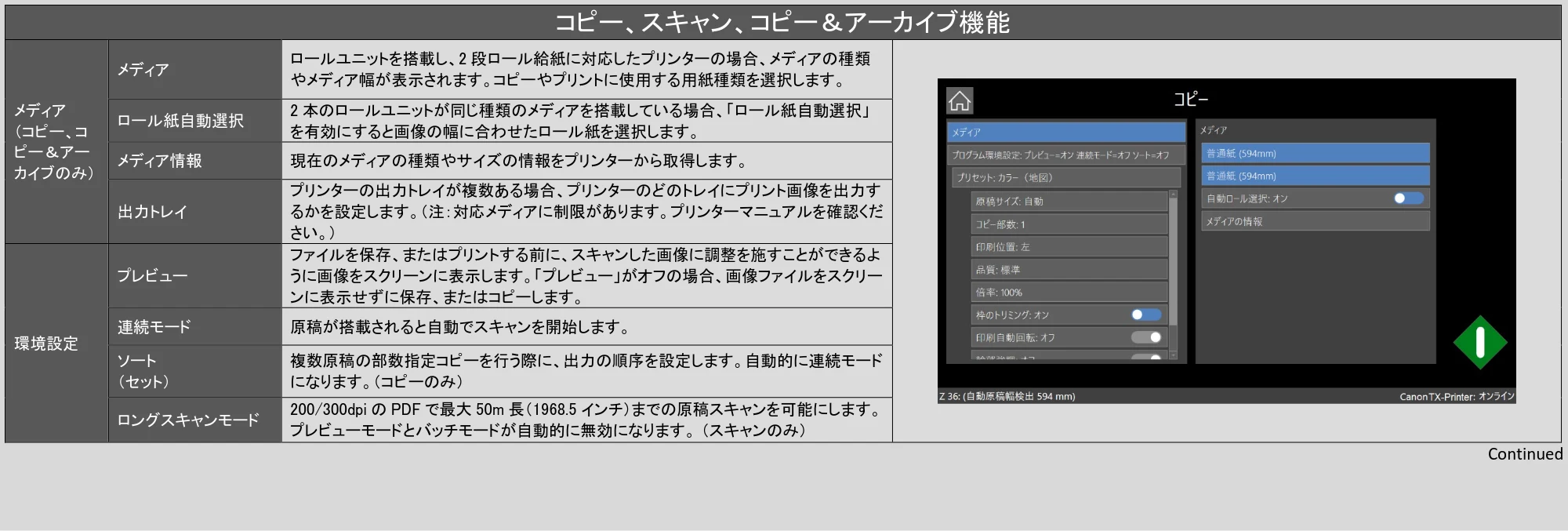
Task: Select the second 普通紙 (594mm) roll
Action: tap(1316, 176)
